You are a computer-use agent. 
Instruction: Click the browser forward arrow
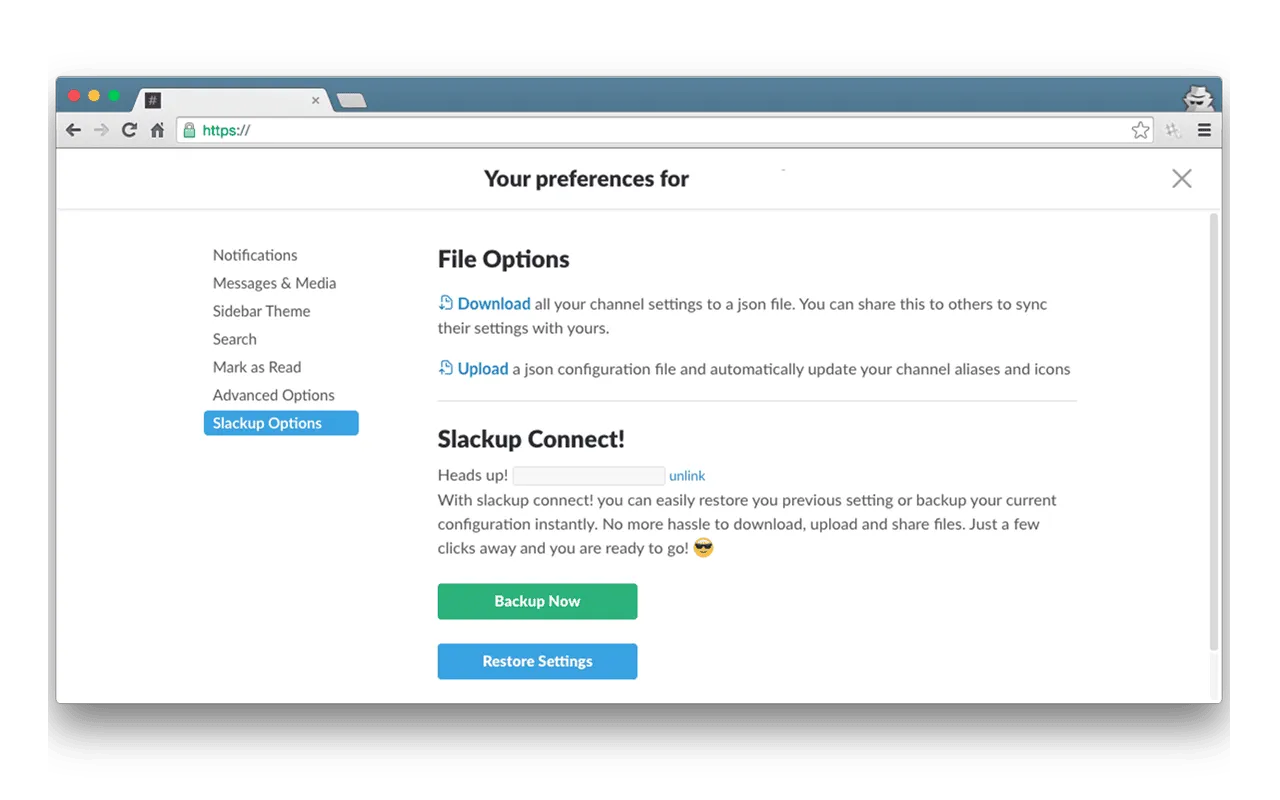coord(101,130)
